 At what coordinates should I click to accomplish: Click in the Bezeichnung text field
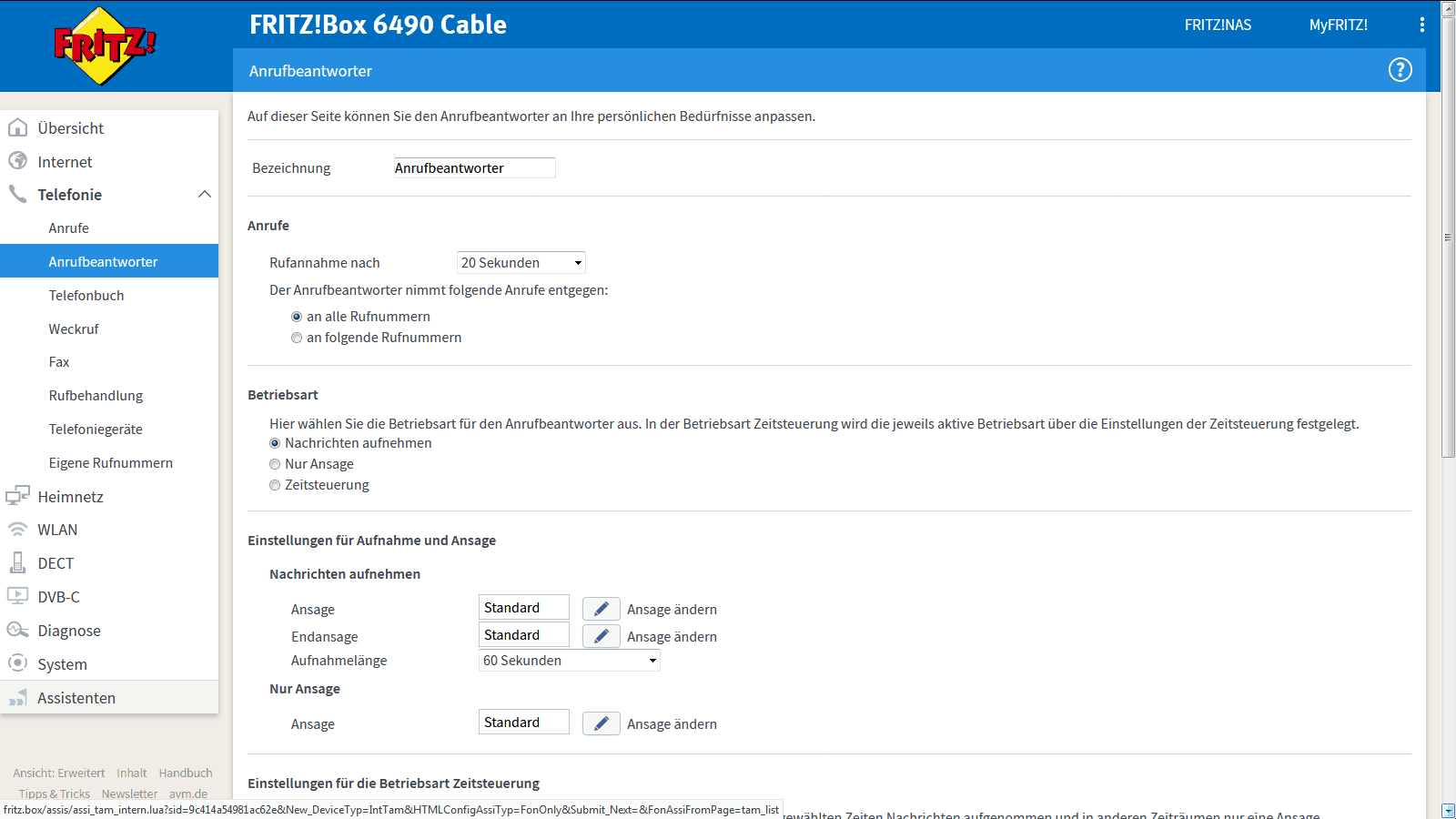coord(474,167)
